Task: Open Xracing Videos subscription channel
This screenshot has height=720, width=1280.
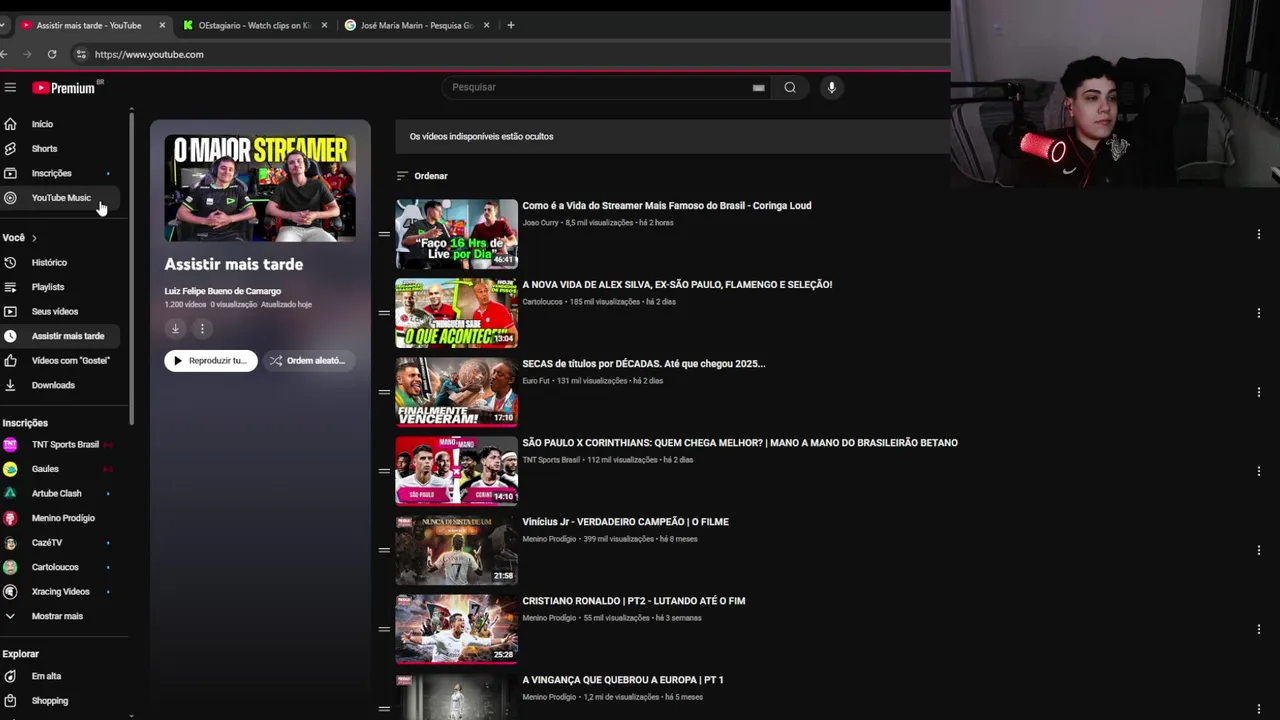Action: [60, 591]
